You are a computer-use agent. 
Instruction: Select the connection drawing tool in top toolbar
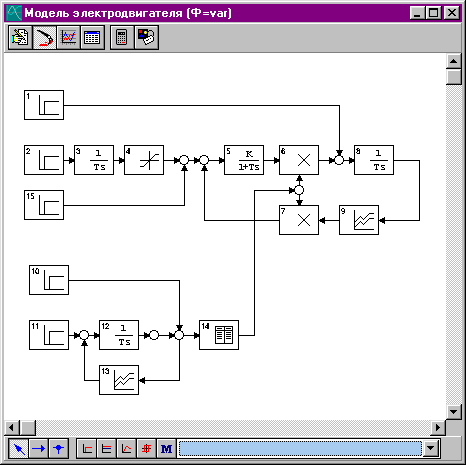[44, 37]
